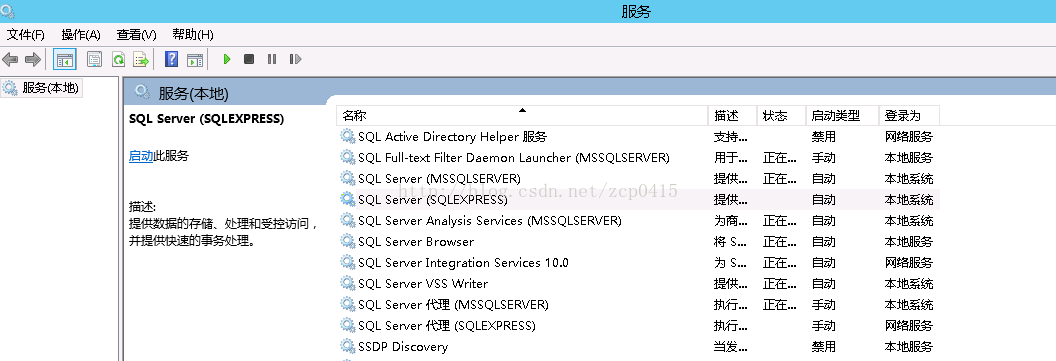Select SQL Server (MSSQLSERVER) service row
This screenshot has height=361, width=1056.
(637, 178)
